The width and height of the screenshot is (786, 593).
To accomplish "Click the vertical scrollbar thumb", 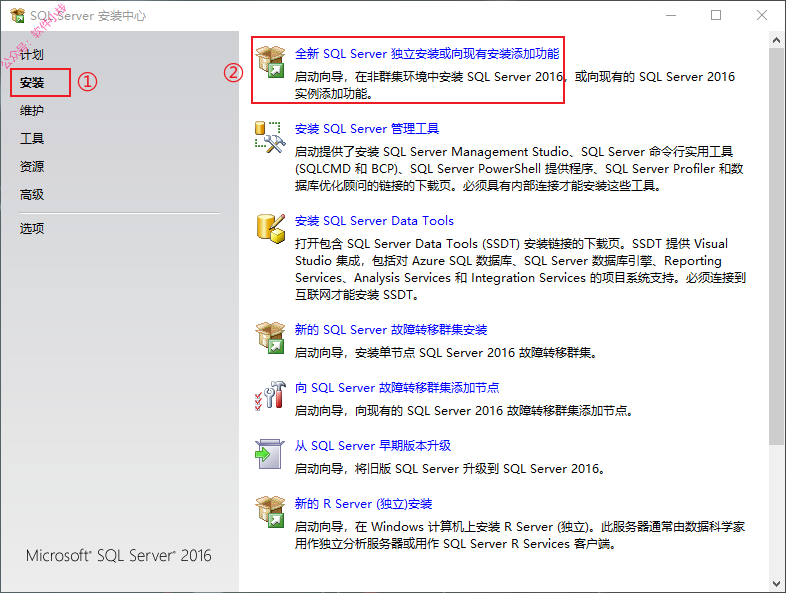I will (x=776, y=246).
